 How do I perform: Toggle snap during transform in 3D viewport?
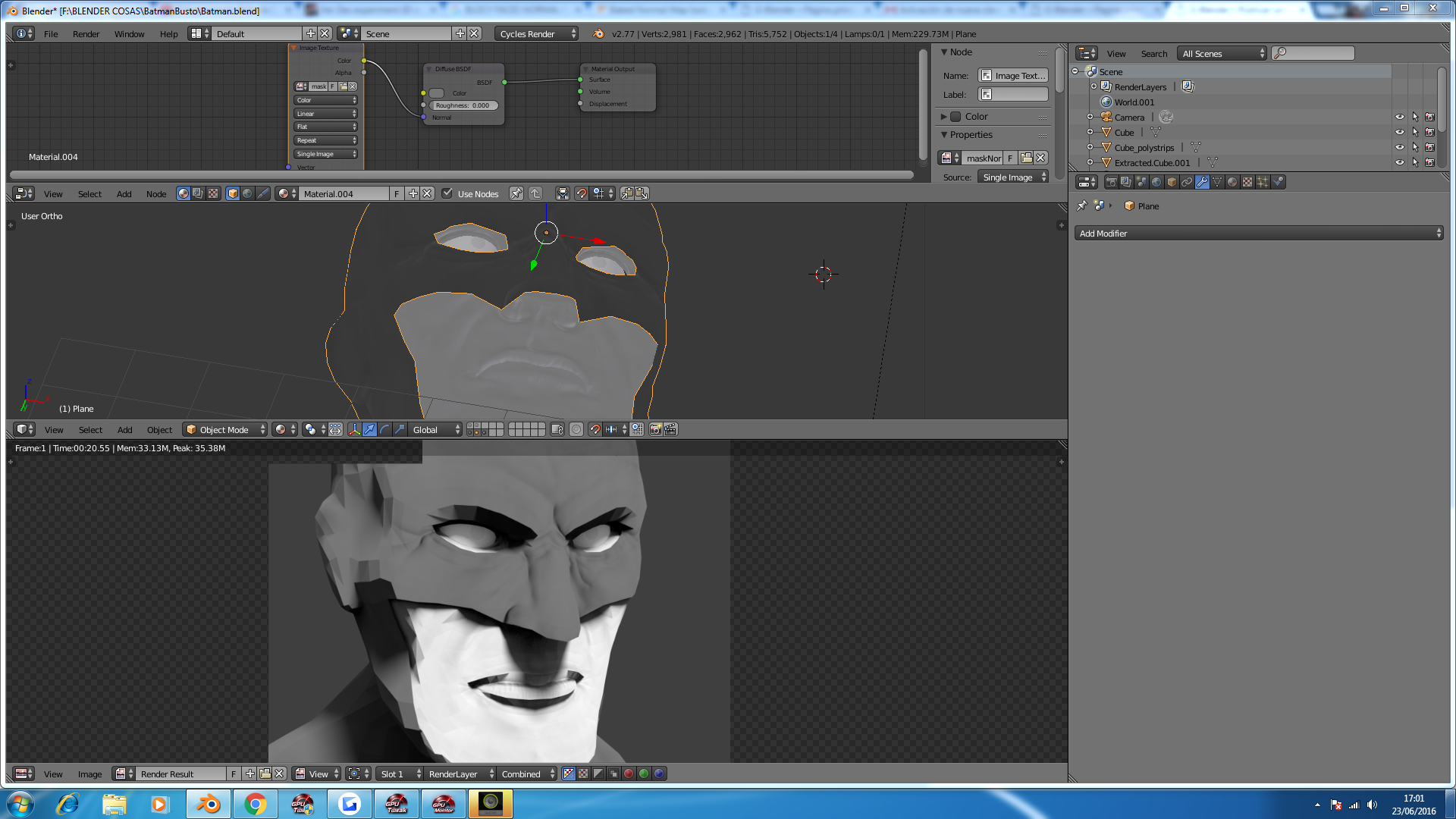595,429
